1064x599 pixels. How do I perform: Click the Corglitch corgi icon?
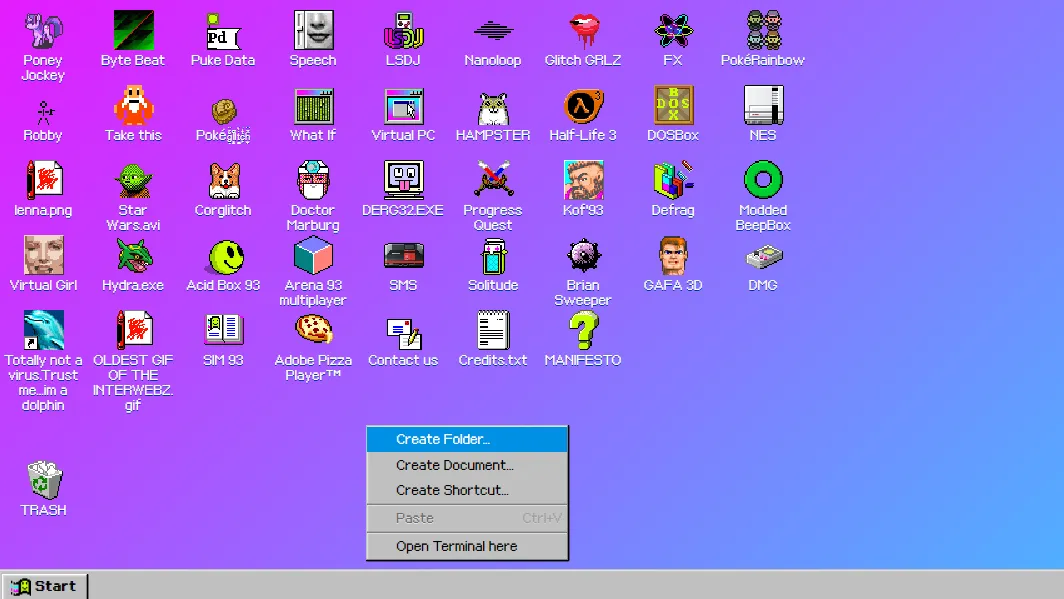click(223, 182)
